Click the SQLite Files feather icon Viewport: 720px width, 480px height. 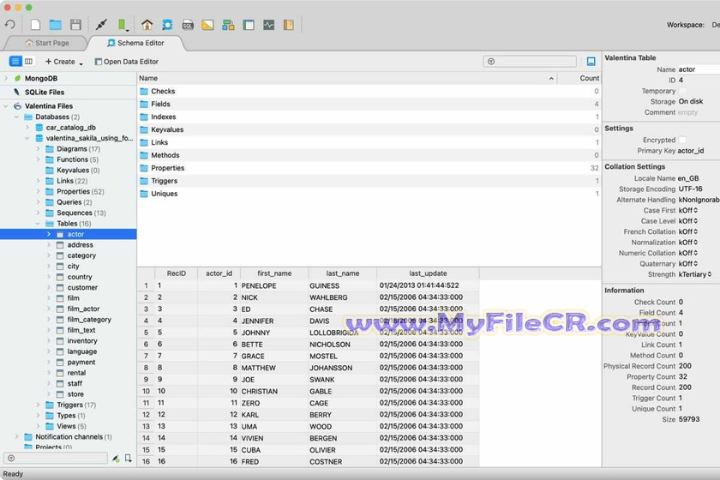17,92
